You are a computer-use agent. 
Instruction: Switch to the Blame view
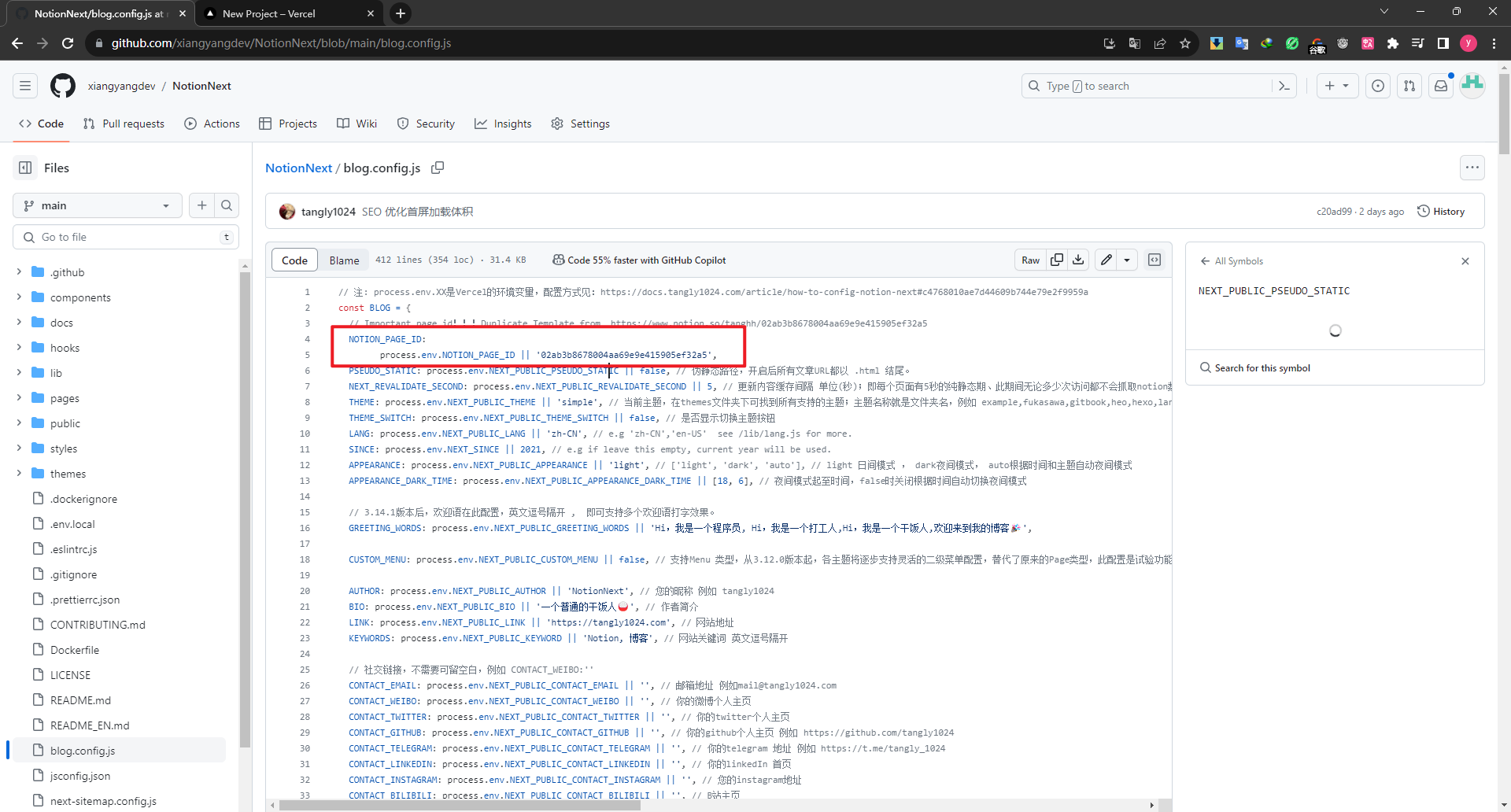(344, 260)
